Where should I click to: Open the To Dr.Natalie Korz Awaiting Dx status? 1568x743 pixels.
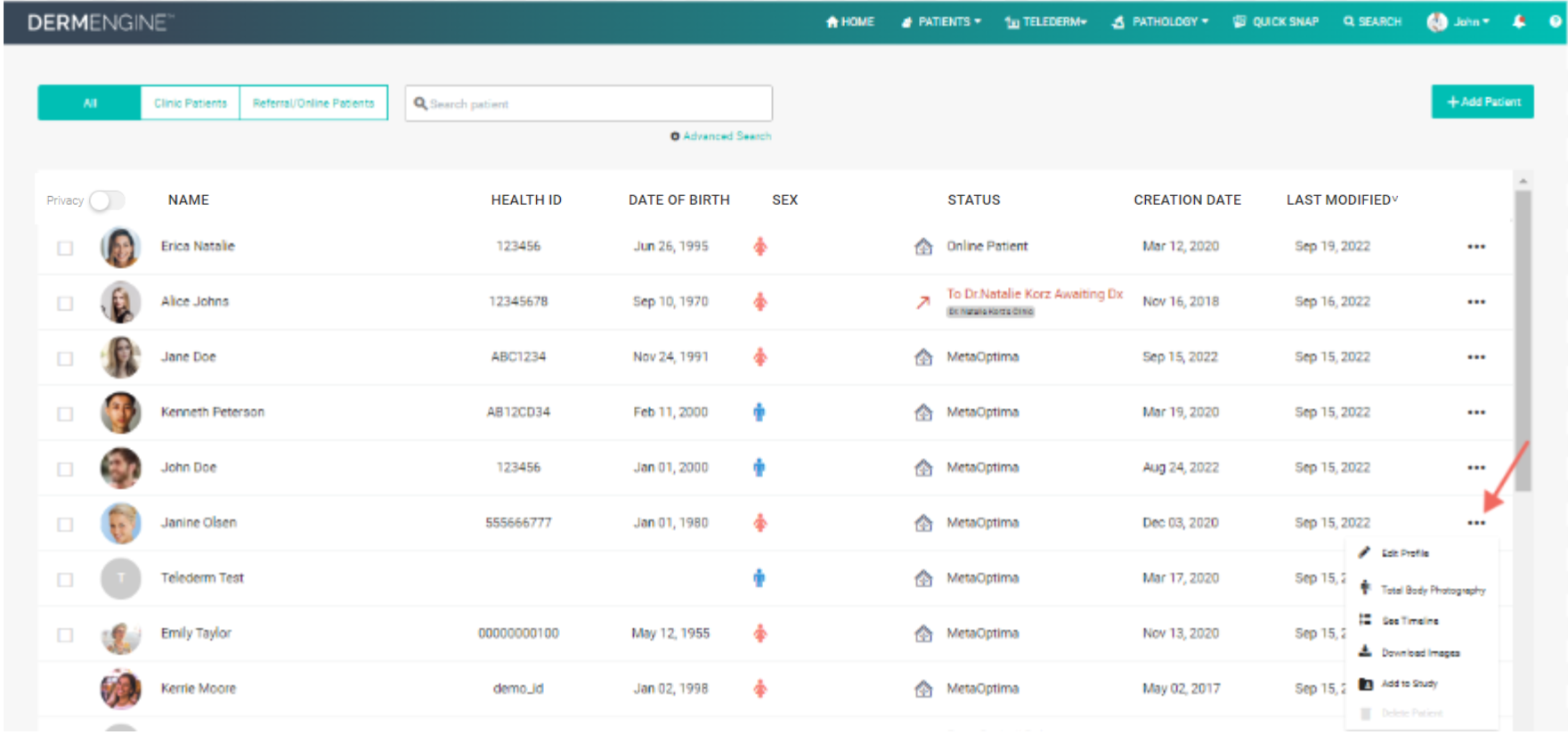click(x=1034, y=294)
